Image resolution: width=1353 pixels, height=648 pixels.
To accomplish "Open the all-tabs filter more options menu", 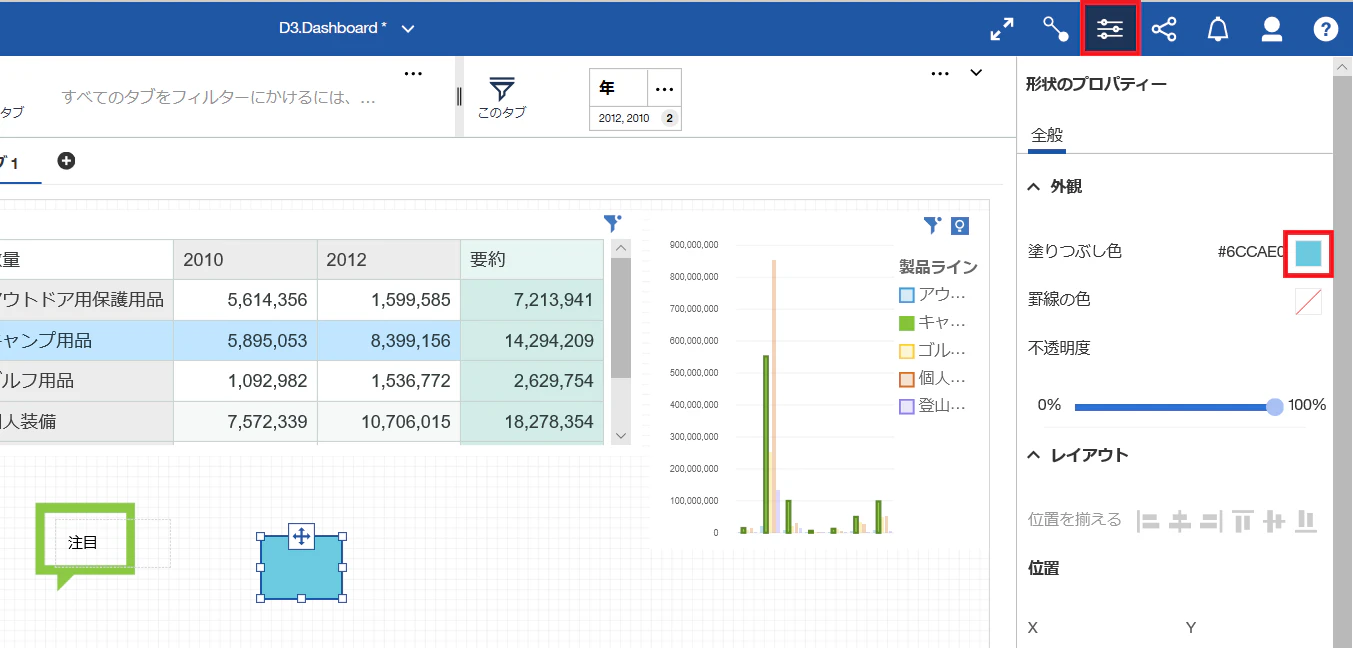I will (413, 73).
